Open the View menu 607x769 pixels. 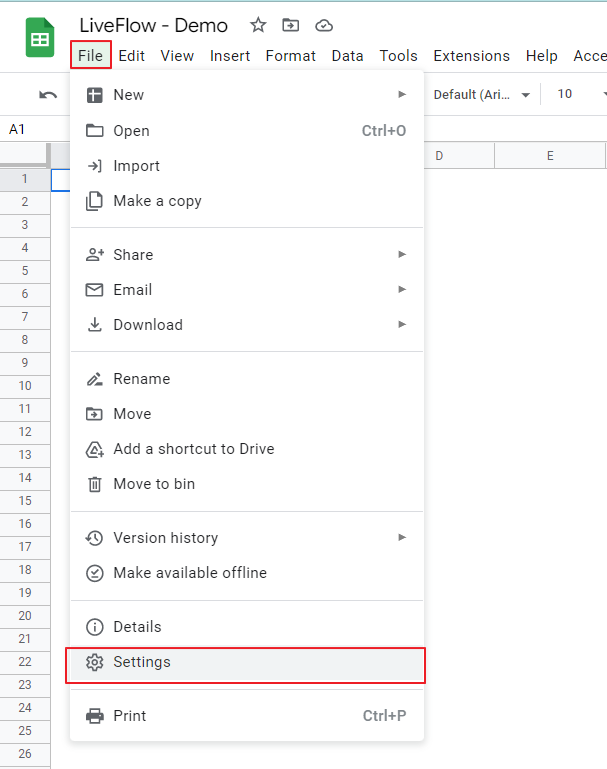point(177,56)
